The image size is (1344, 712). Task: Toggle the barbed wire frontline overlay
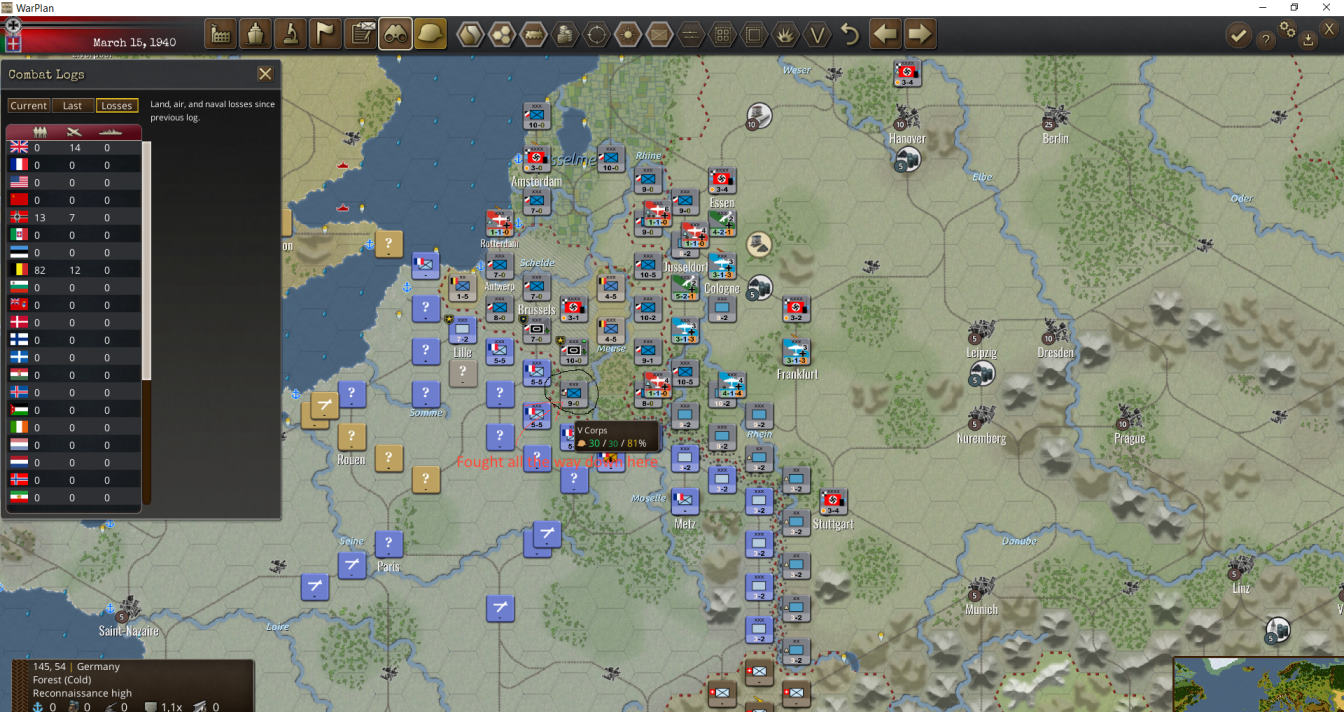pos(691,34)
